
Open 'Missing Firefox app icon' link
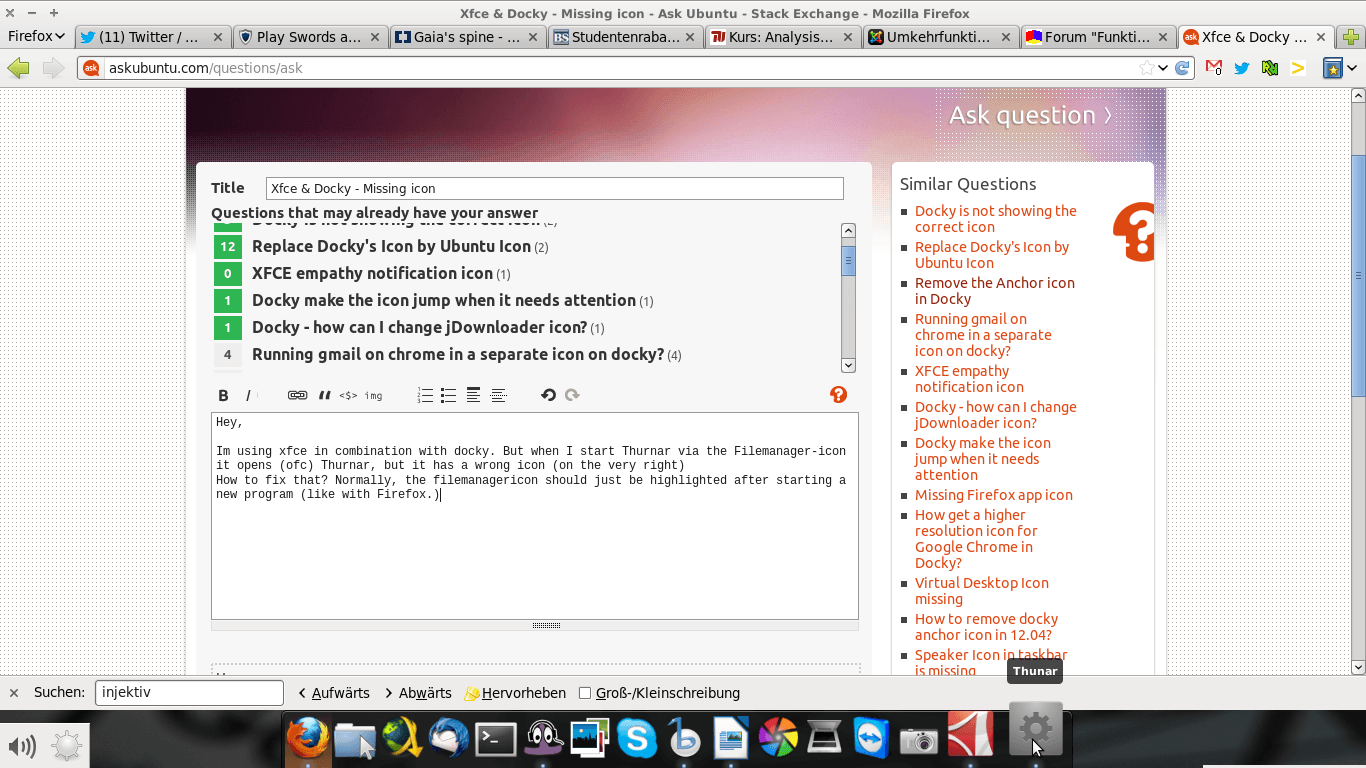[993, 495]
